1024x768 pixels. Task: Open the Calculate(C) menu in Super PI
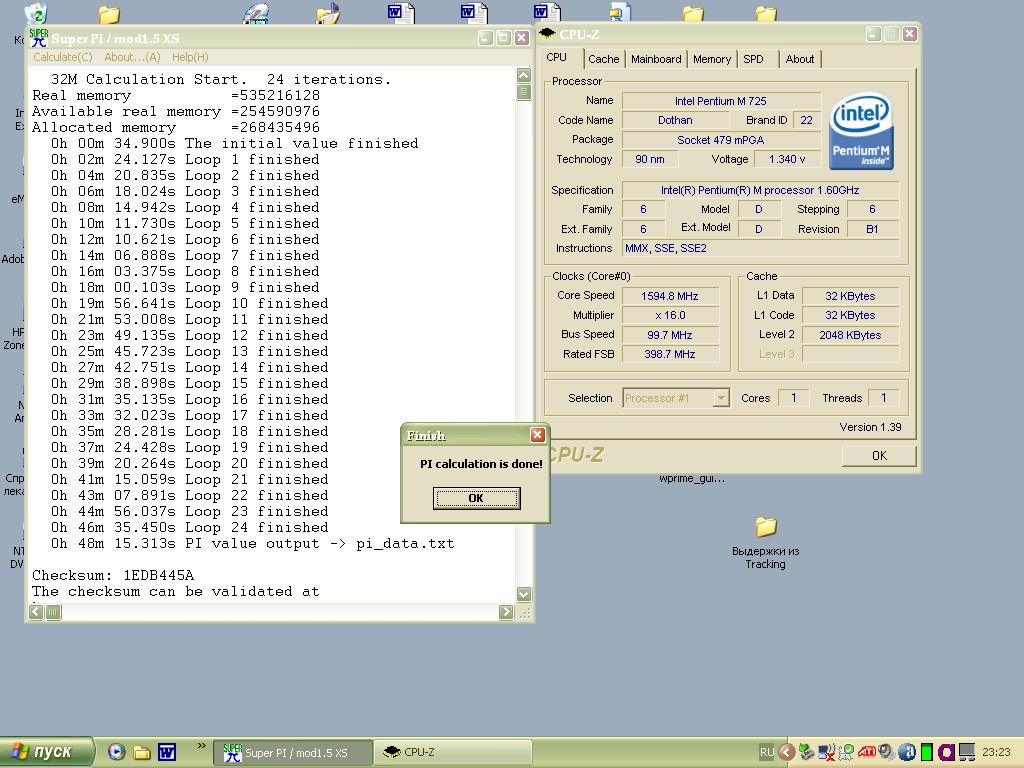point(63,57)
